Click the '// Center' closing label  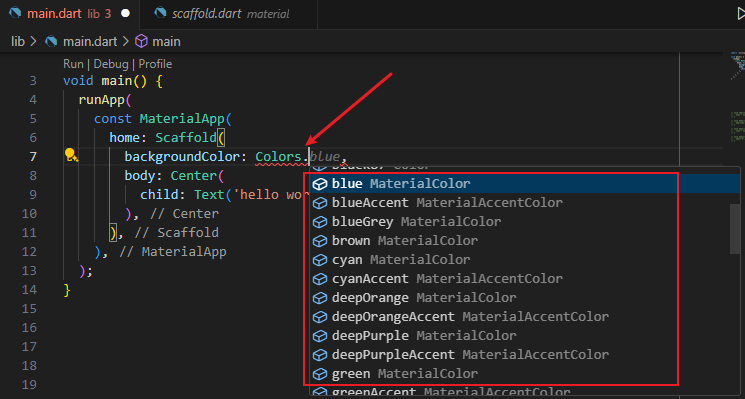pyautogui.click(x=184, y=214)
